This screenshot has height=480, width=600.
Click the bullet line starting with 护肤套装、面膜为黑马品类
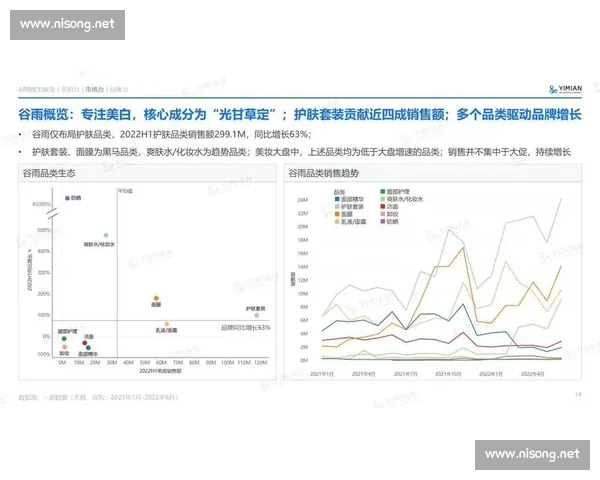(x=301, y=152)
